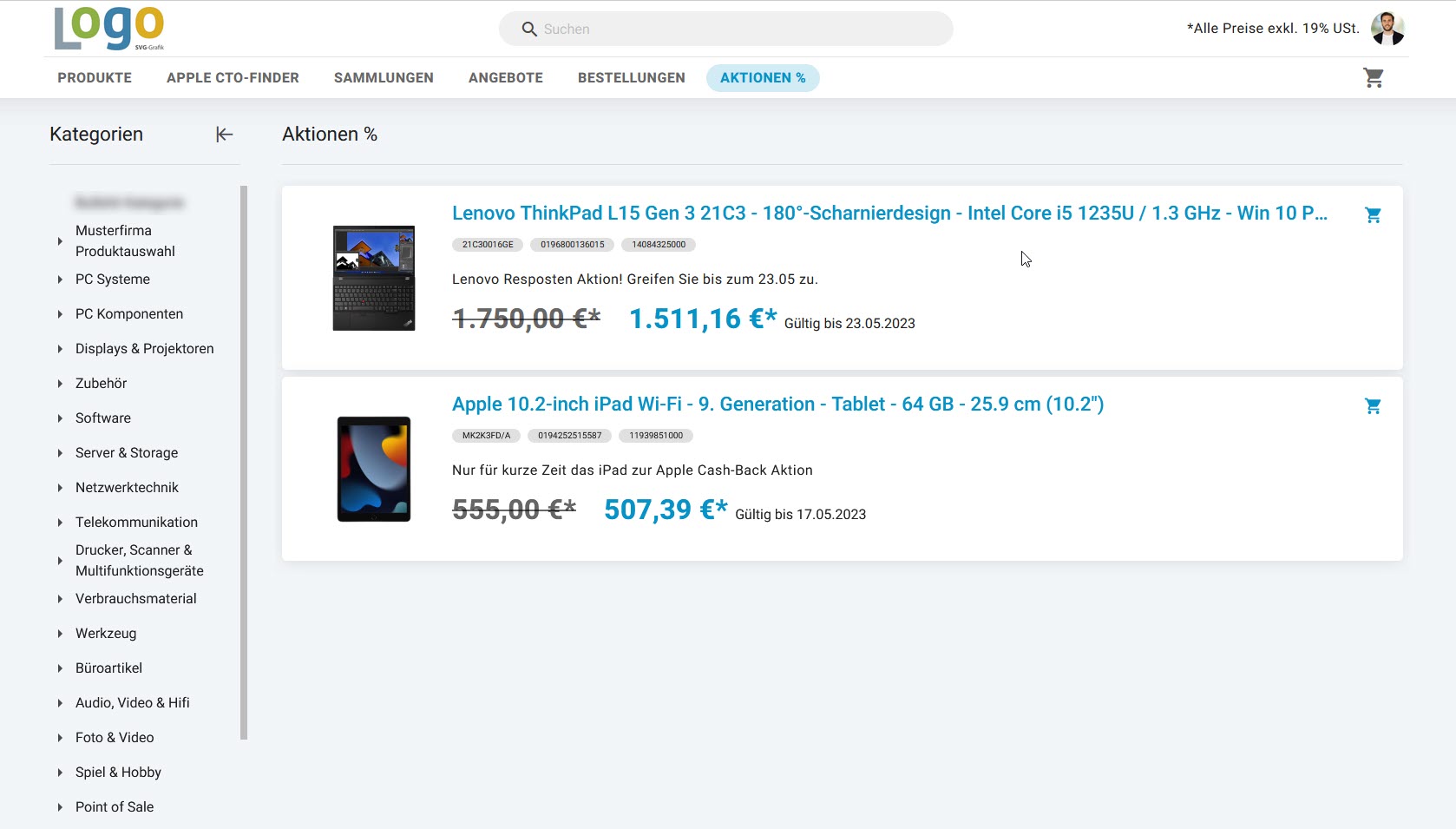This screenshot has height=829, width=1456.
Task: Expand PC Systeme category arrow
Action: click(60, 280)
